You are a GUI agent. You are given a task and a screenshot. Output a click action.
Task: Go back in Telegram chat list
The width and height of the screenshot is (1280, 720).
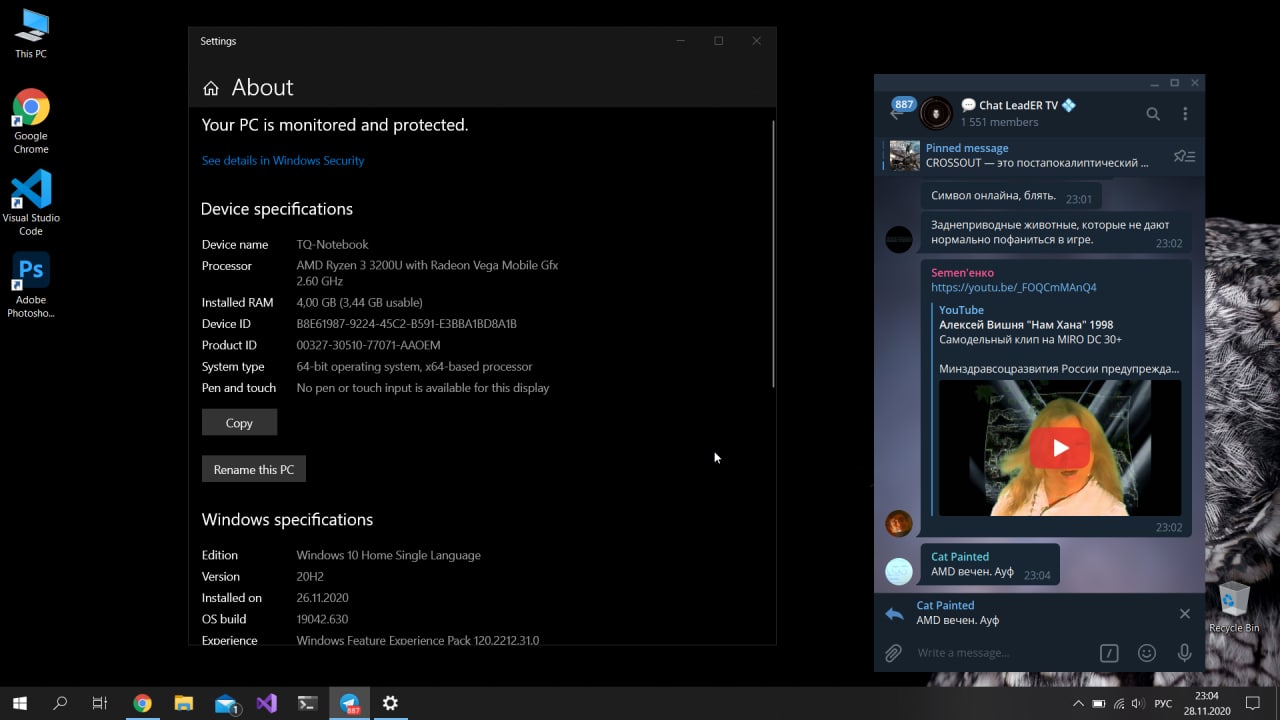click(x=897, y=113)
